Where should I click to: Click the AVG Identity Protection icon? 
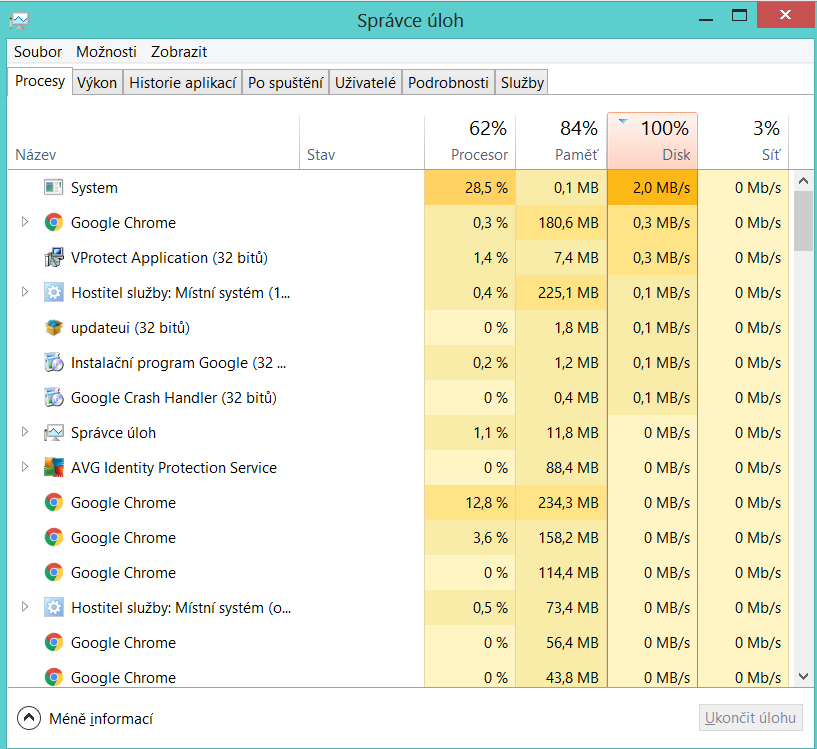click(54, 468)
